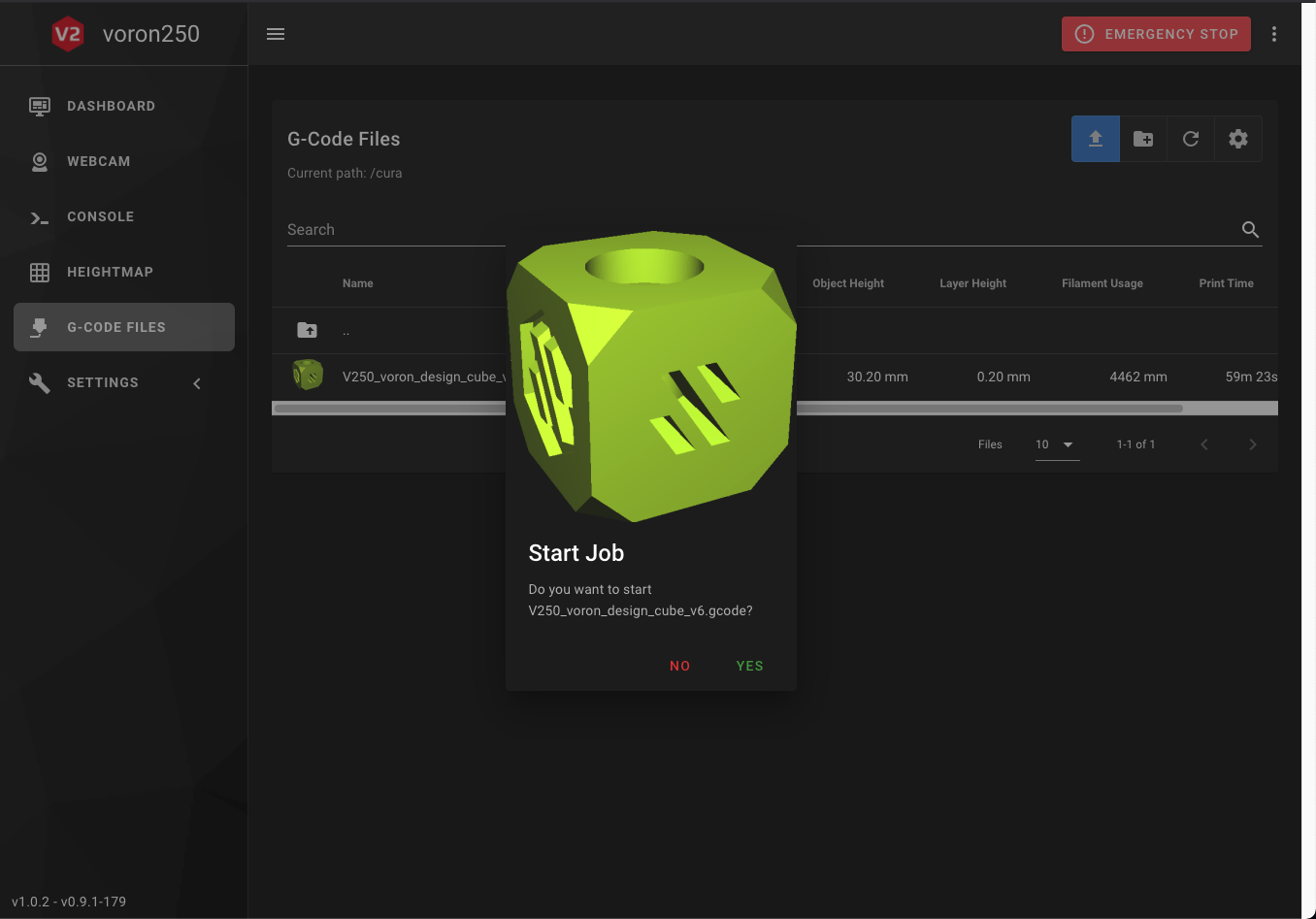This screenshot has height=919, width=1316.
Task: Click the parent folder up icon
Action: point(308,330)
